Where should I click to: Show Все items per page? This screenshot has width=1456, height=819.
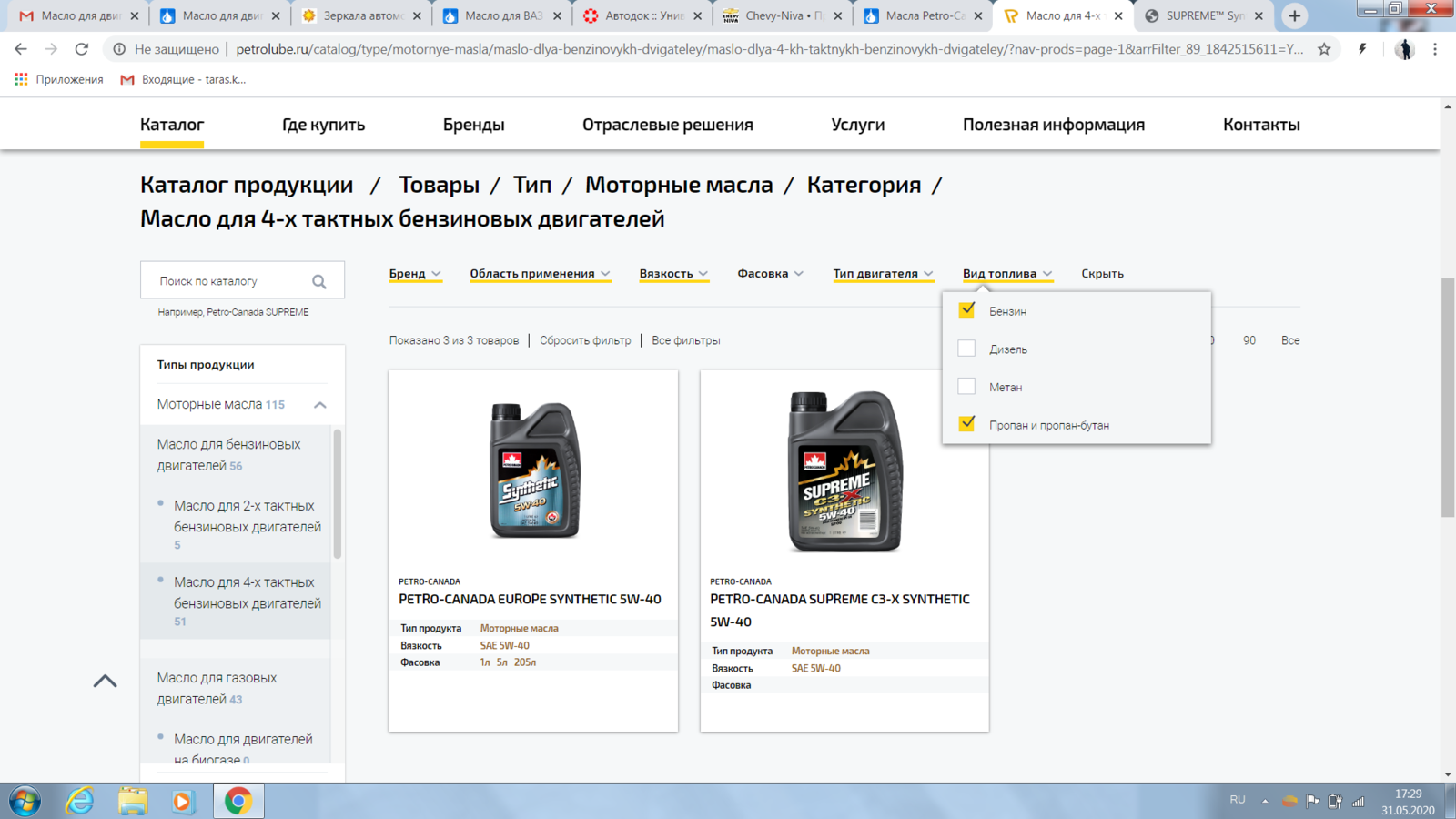1290,340
